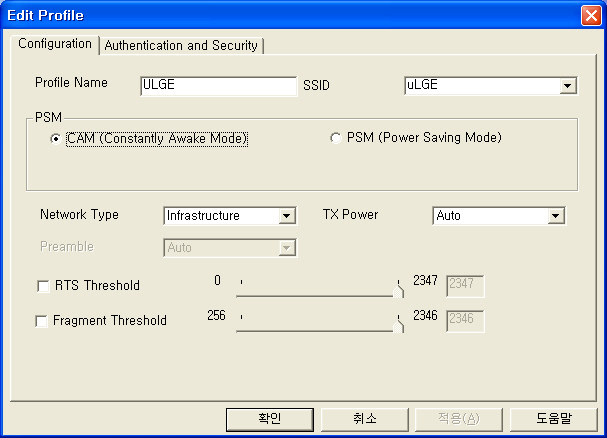Click the 취소 (Cancel) button
The width and height of the screenshot is (607, 438).
click(x=364, y=418)
